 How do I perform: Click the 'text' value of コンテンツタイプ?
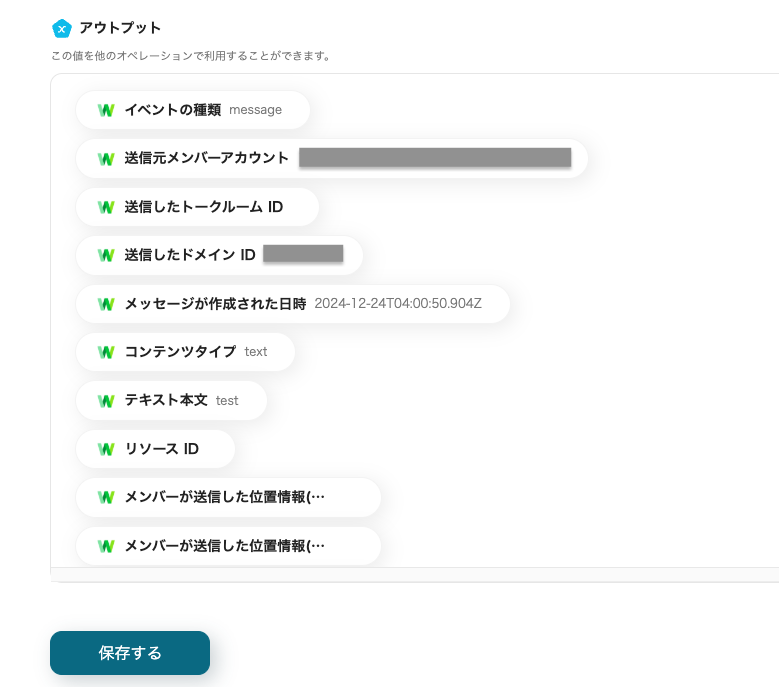point(256,352)
